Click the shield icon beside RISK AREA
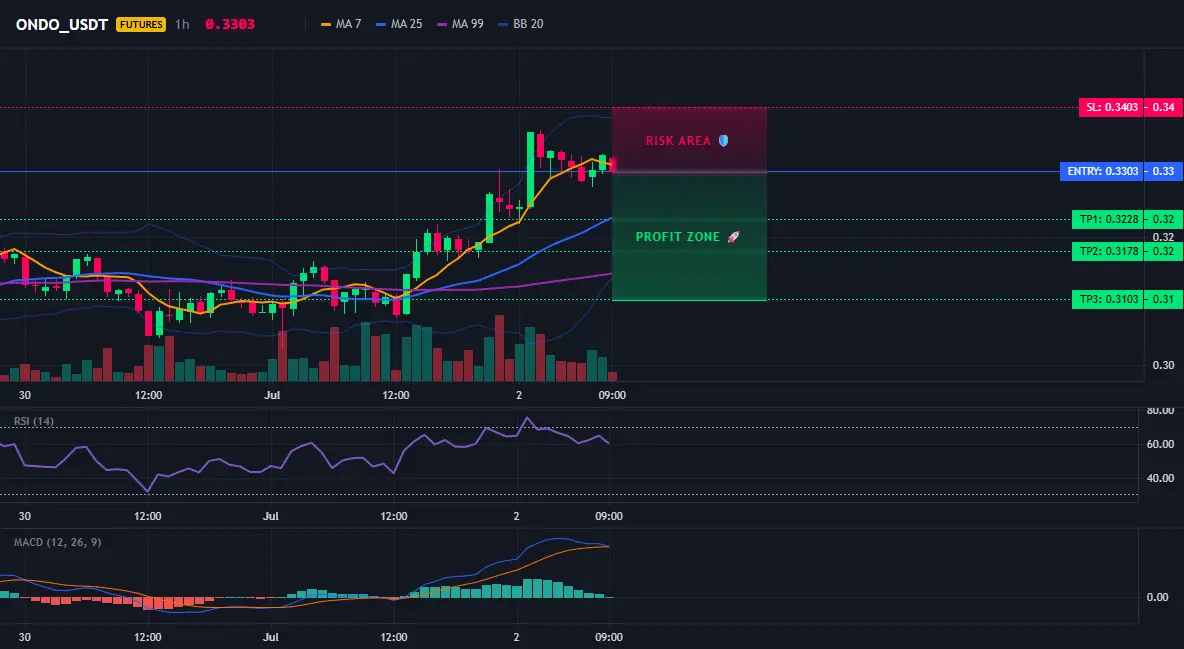This screenshot has width=1184, height=649. (723, 141)
